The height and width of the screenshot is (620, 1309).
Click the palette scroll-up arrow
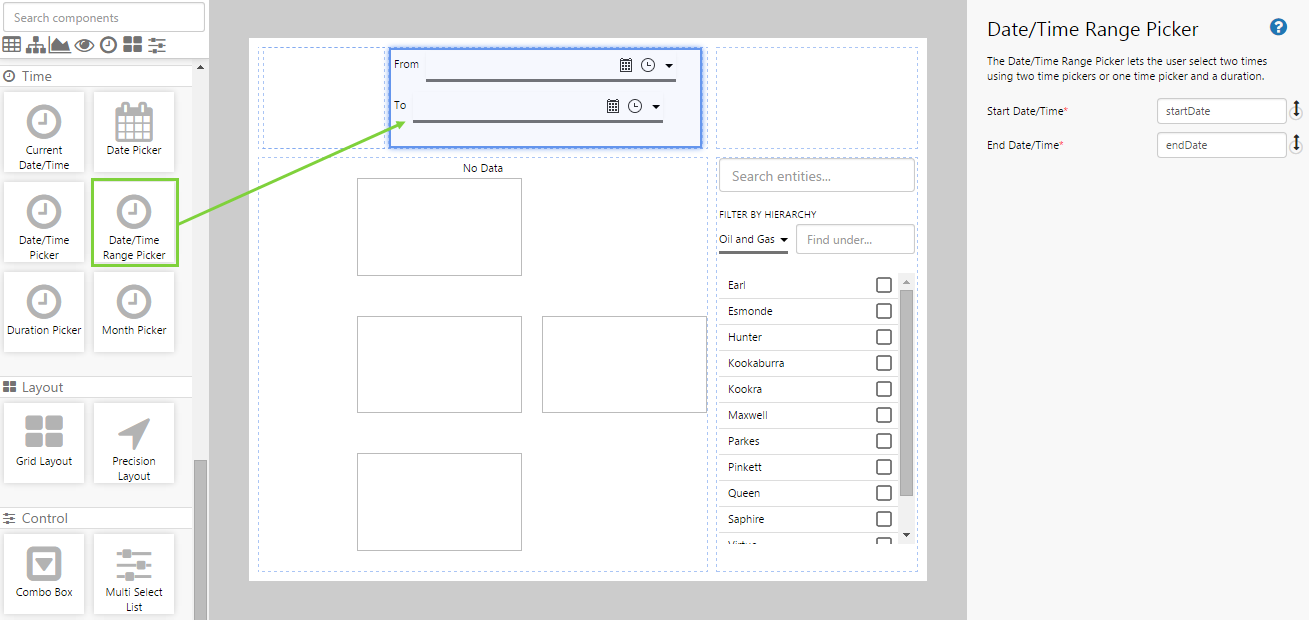200,67
